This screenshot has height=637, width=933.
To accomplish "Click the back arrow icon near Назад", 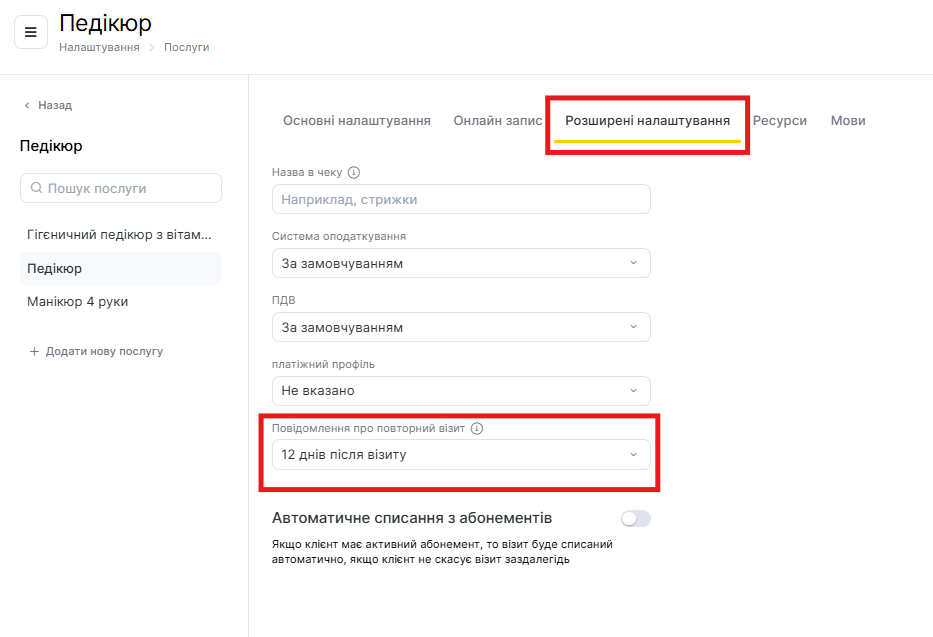I will coord(27,105).
